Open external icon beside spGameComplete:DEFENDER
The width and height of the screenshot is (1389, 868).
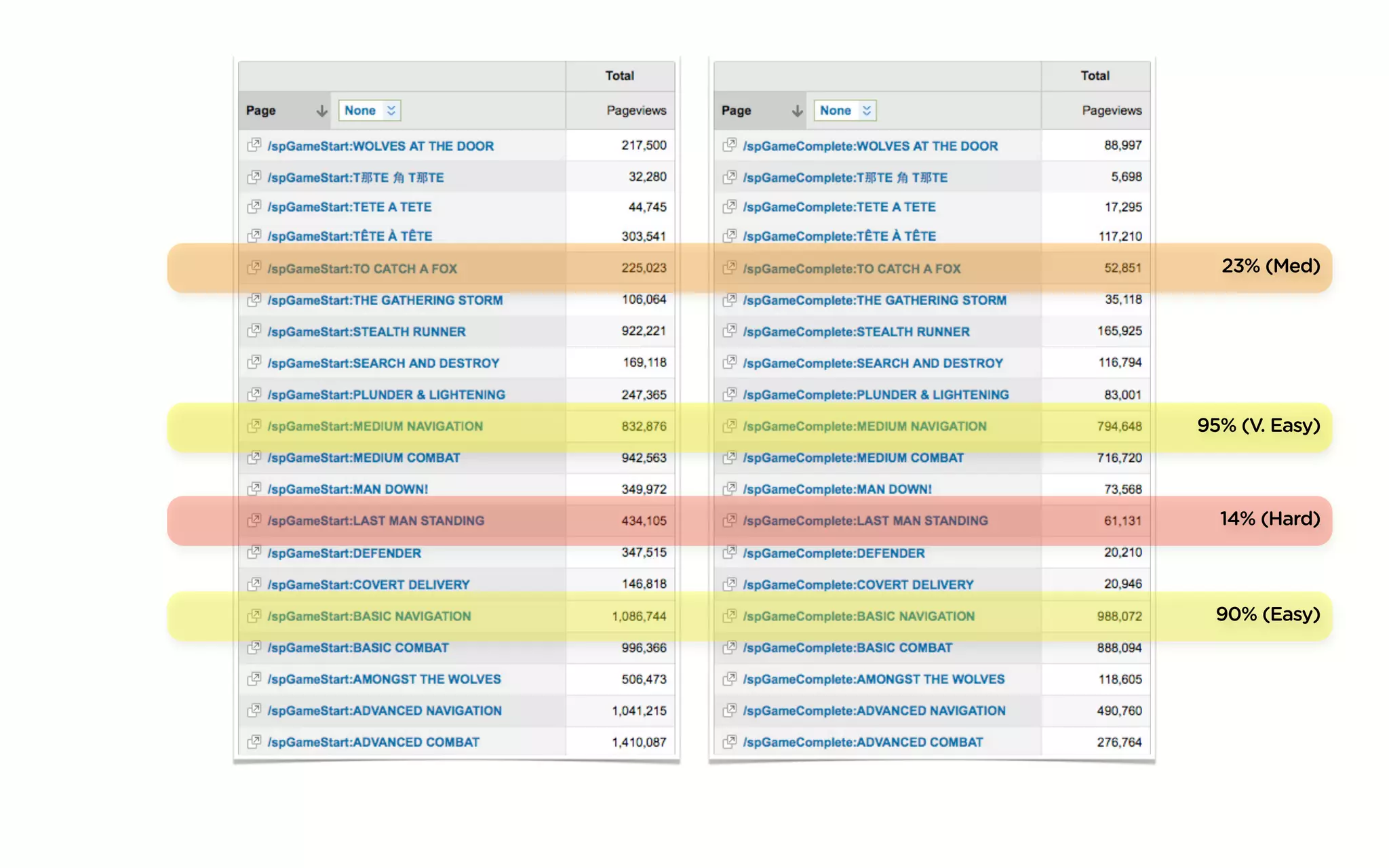pyautogui.click(x=729, y=552)
